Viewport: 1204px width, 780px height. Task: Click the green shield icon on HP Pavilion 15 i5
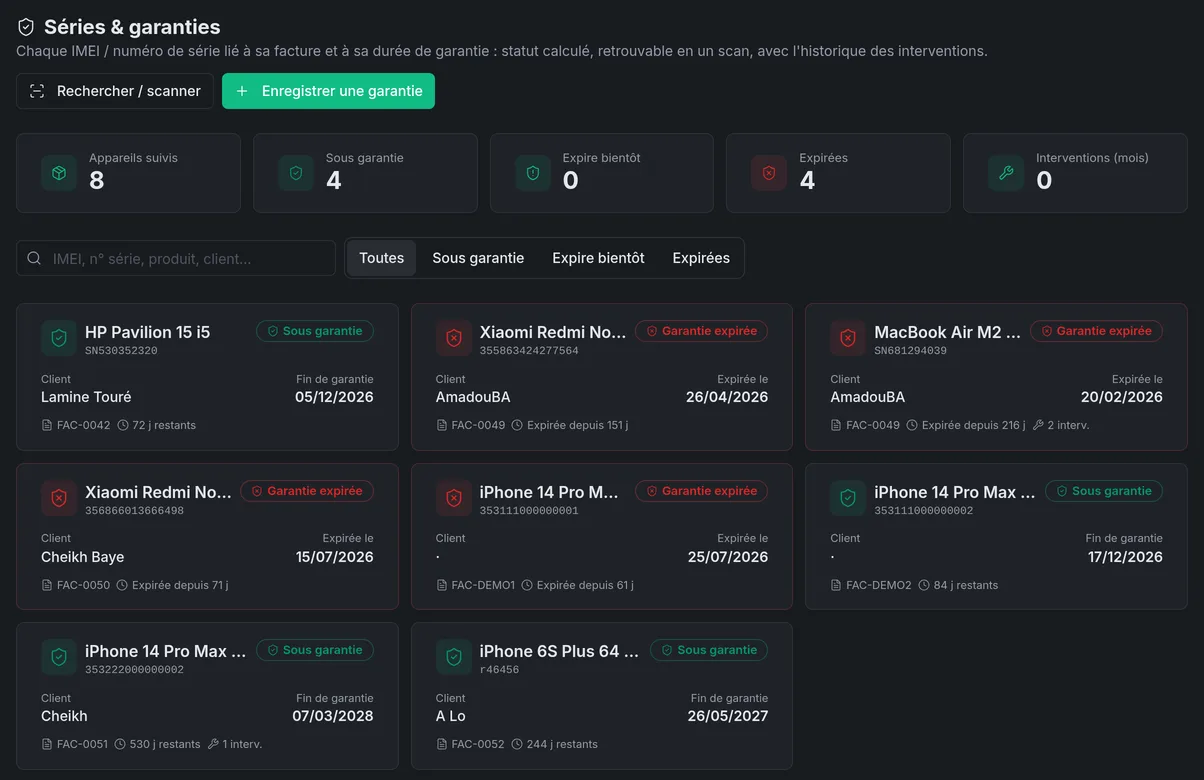59,338
